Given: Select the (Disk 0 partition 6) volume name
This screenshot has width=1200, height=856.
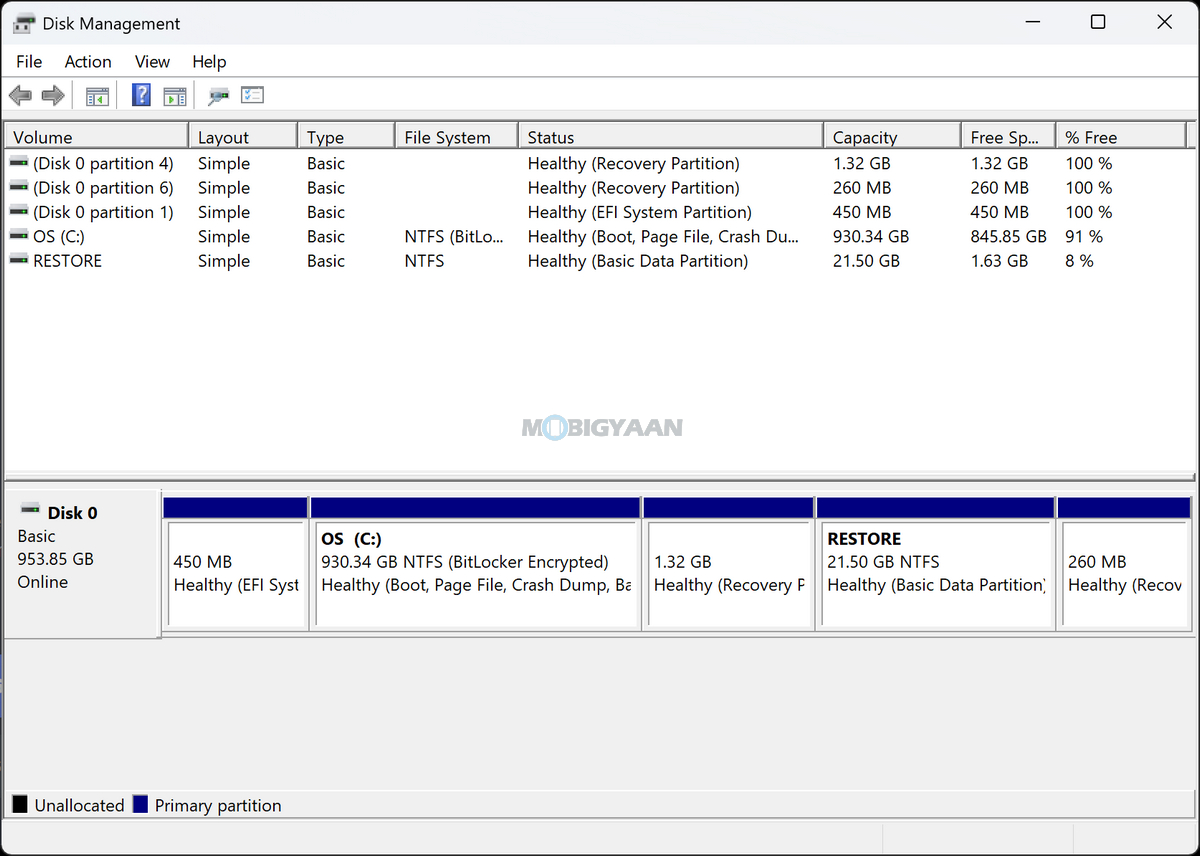Looking at the screenshot, I should click(103, 187).
